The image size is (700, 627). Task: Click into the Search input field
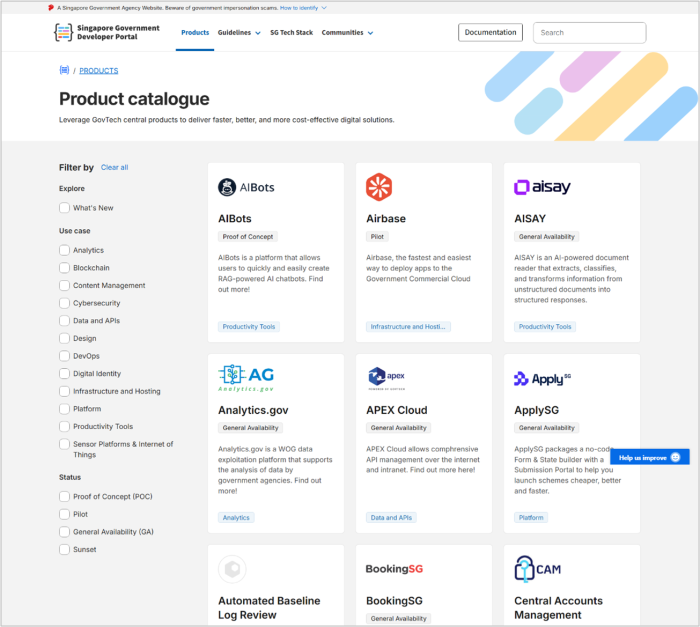click(590, 33)
